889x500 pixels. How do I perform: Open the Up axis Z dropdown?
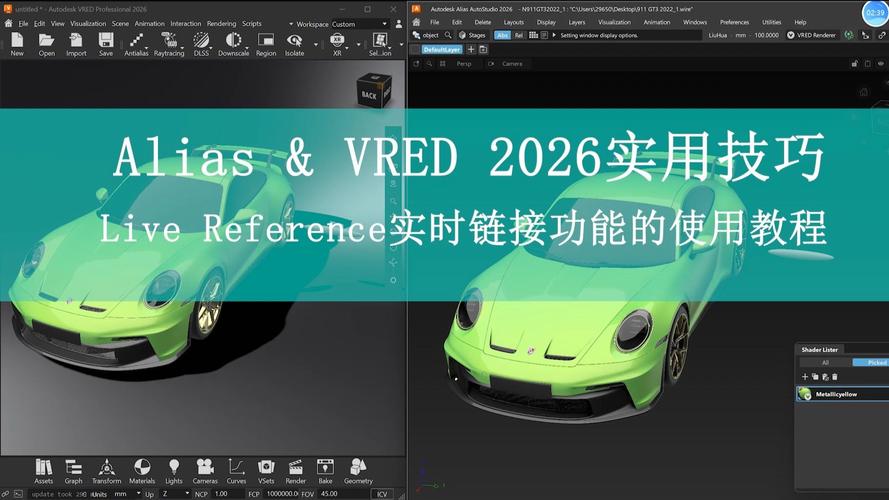[175, 494]
